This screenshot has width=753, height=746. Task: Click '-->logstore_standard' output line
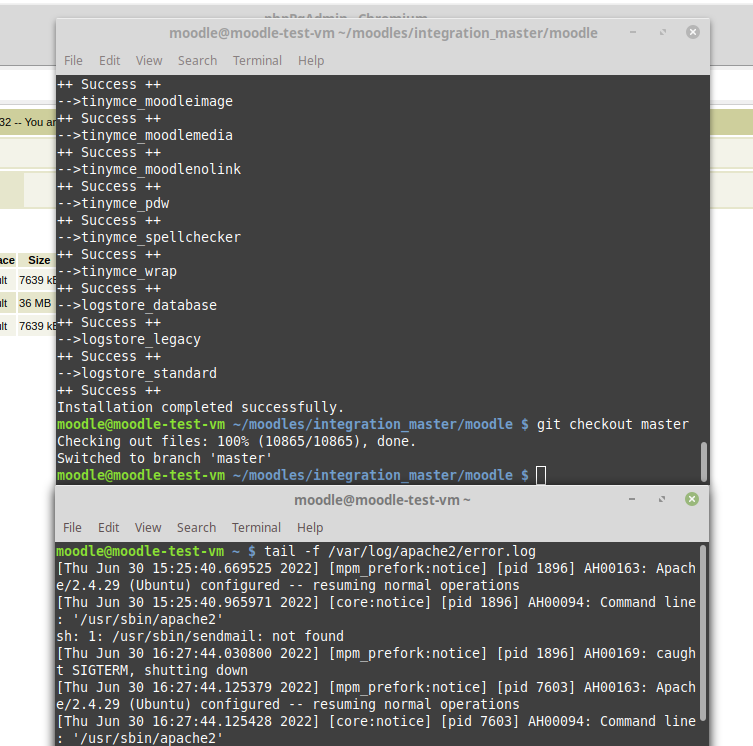pyautogui.click(x=137, y=373)
